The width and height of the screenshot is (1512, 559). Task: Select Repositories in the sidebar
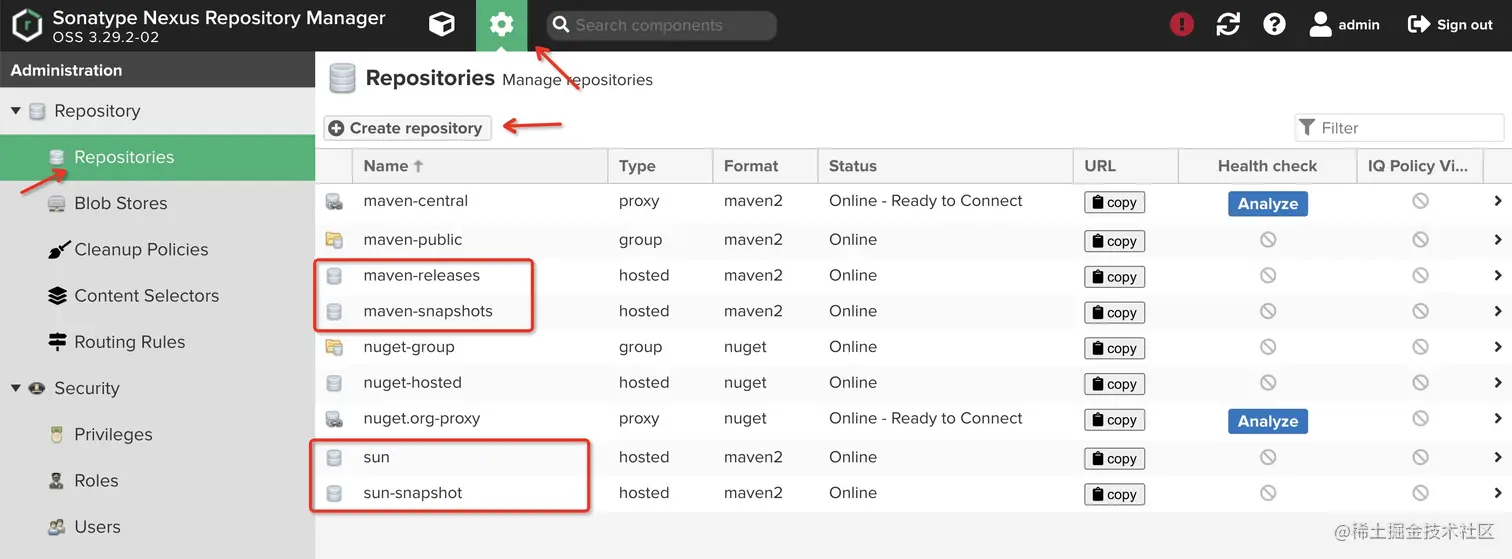tap(157, 157)
